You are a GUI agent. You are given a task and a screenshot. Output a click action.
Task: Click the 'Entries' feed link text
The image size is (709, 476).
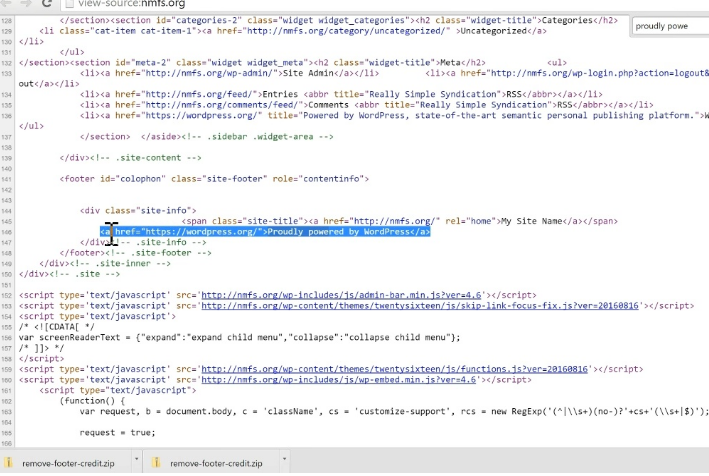280,94
